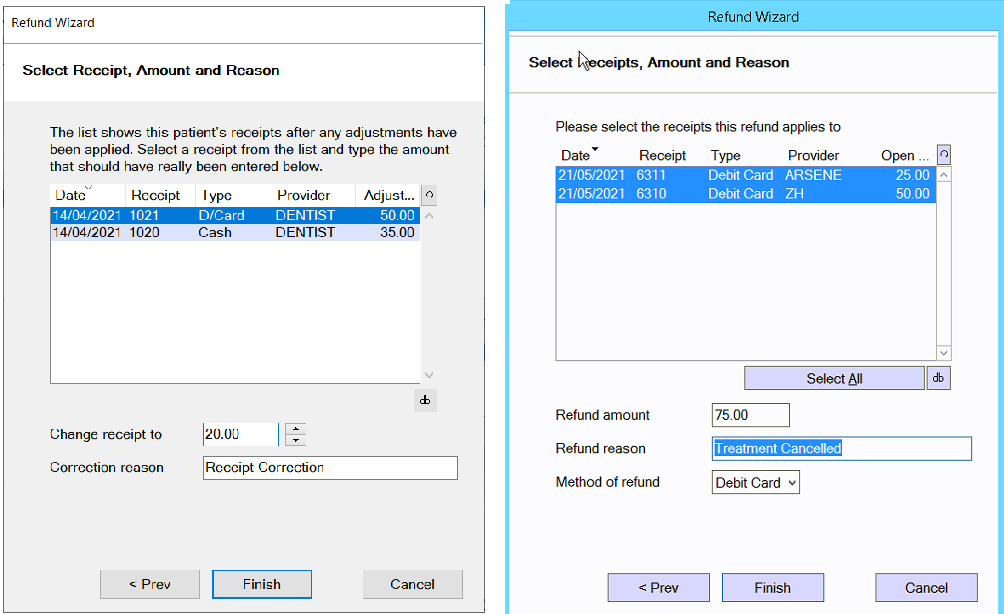The width and height of the screenshot is (1004, 614).
Task: Click the up arrow of the left list scrollbar
Action: coord(429,216)
